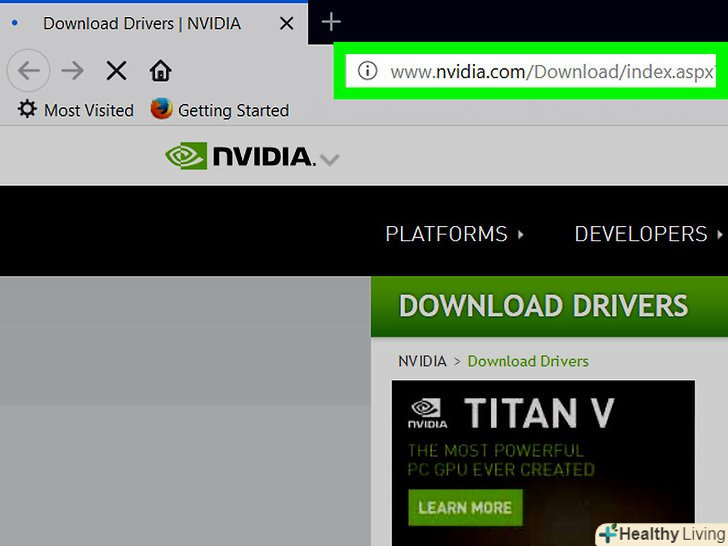
Task: Expand the DEVELOPERS navigation menu
Action: coord(647,234)
